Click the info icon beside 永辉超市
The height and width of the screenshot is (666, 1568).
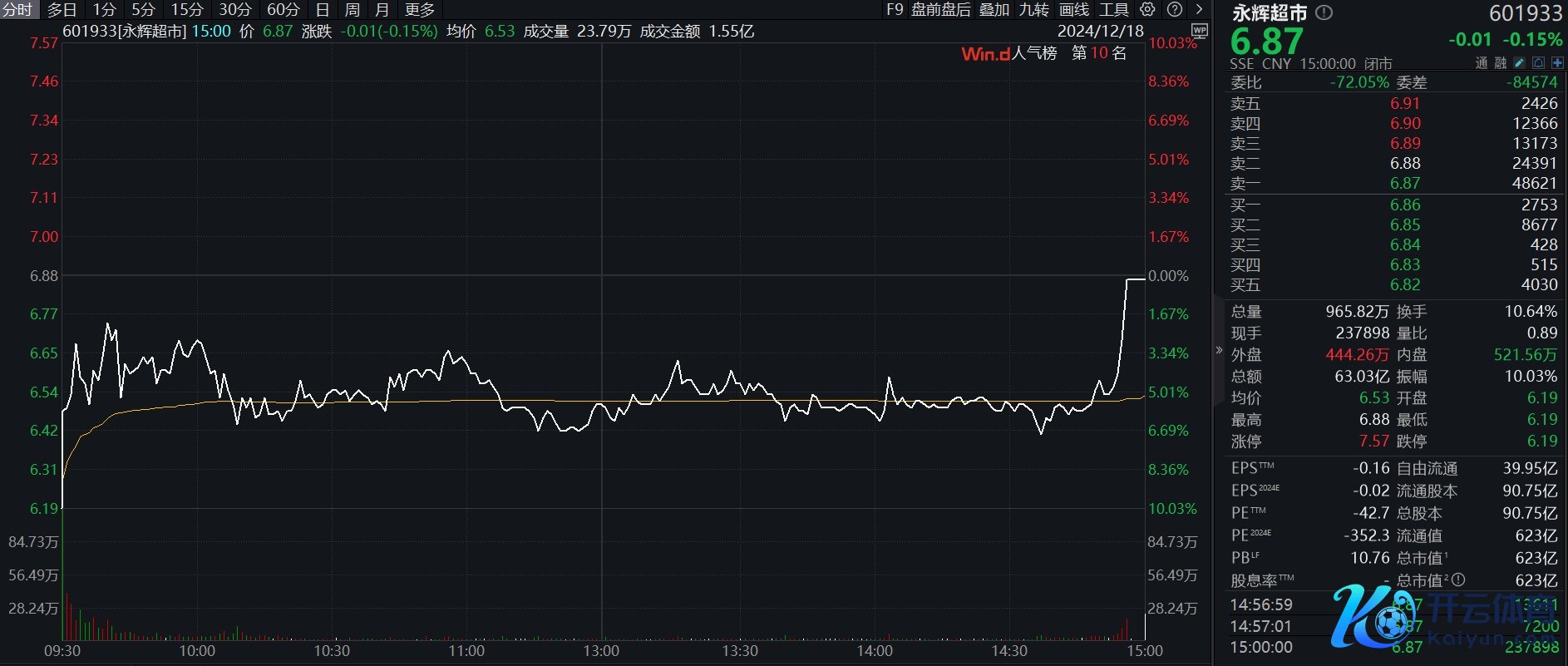point(1325,12)
